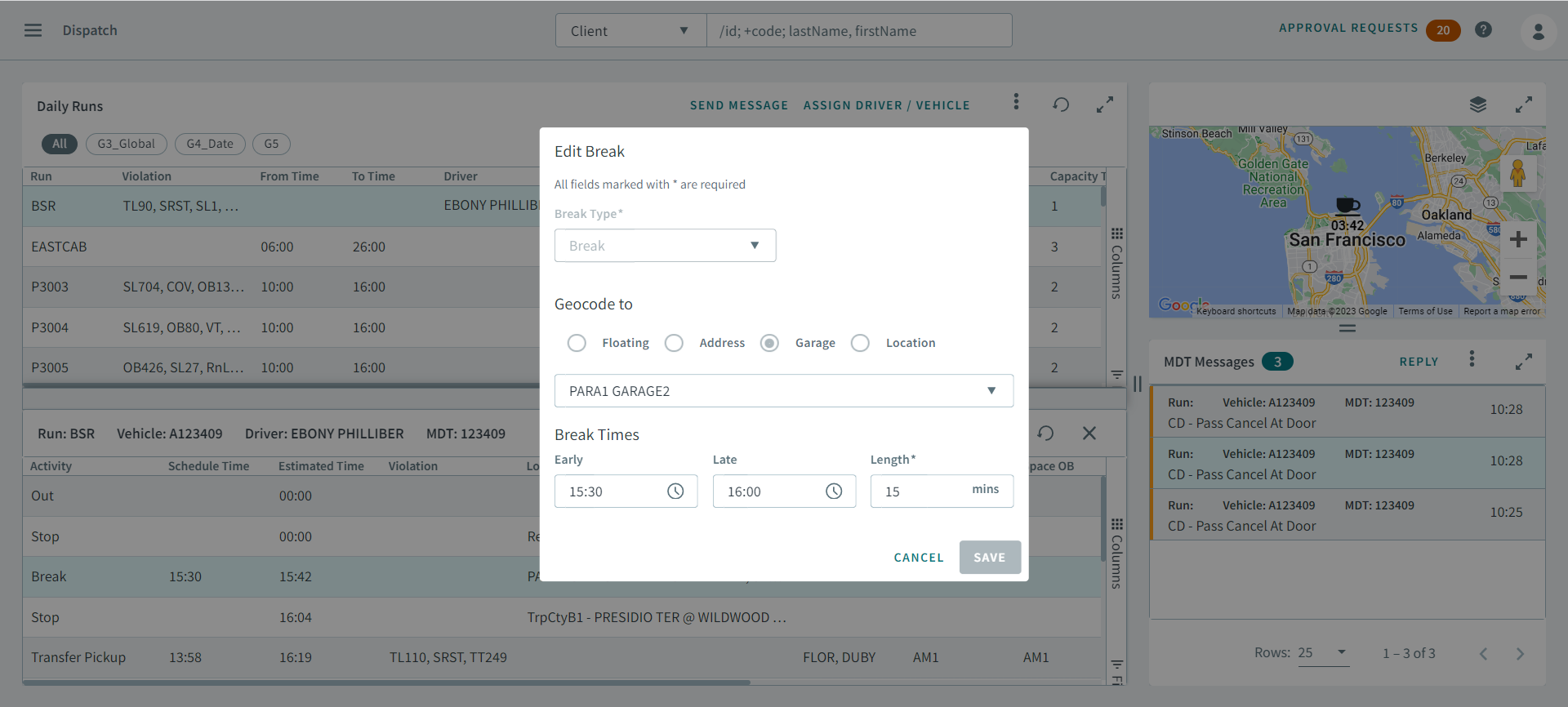This screenshot has height=707, width=1568.
Task: Sort by the Schedule Time column header
Action: pos(208,466)
